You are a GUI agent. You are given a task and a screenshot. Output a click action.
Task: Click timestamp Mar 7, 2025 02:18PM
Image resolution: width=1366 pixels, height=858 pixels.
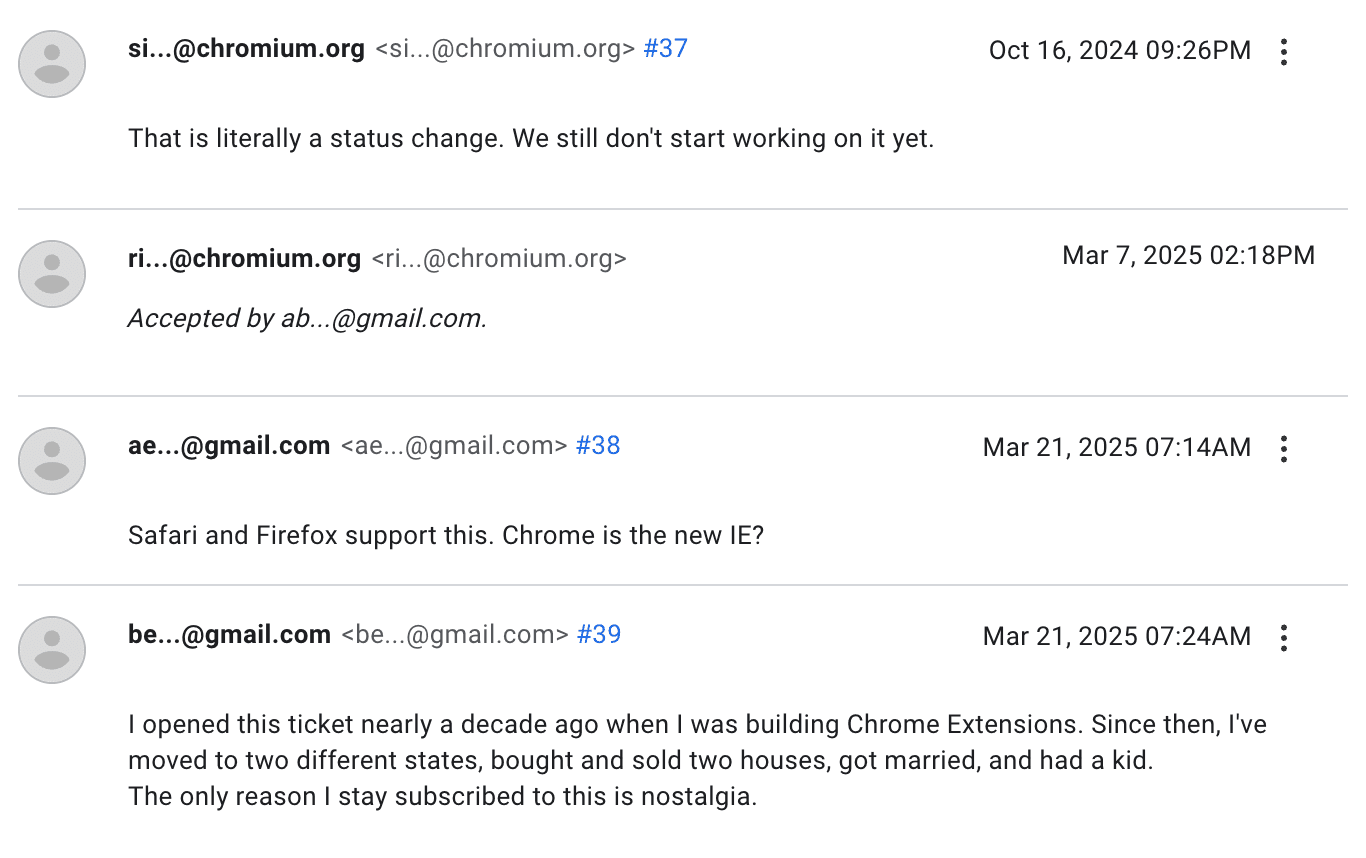(1188, 256)
